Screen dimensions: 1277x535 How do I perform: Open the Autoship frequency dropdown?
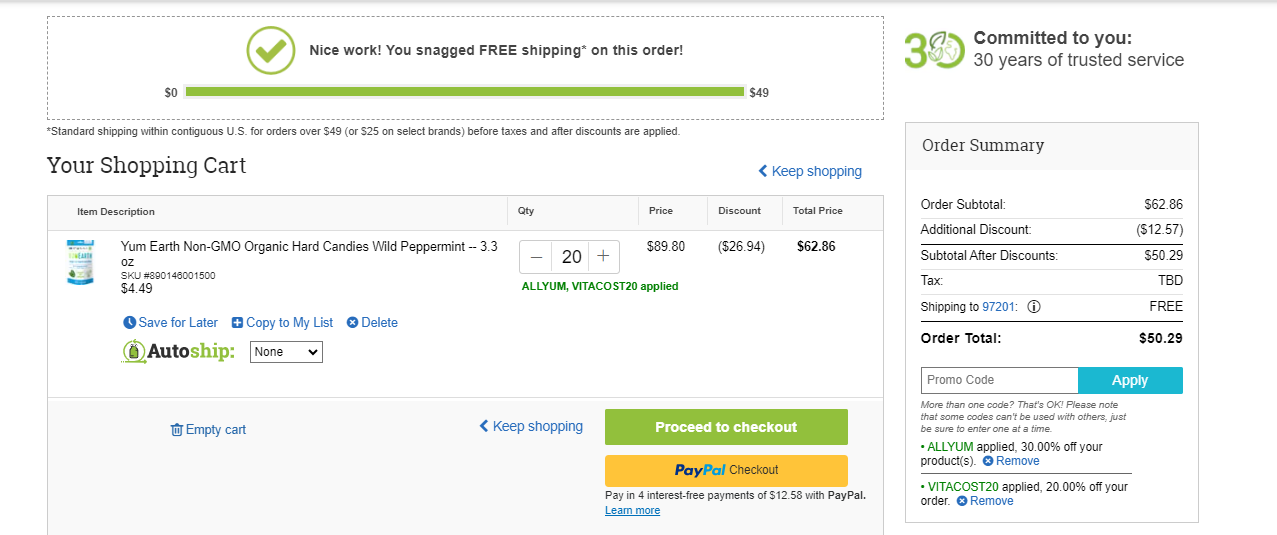click(286, 352)
